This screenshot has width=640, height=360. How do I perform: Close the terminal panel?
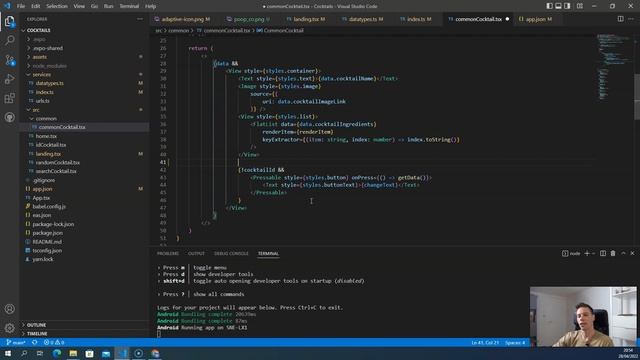click(632, 253)
